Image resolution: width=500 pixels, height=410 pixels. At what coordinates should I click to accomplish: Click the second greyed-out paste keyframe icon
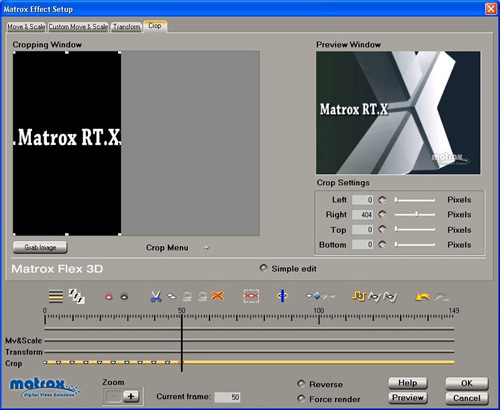[x=202, y=296]
